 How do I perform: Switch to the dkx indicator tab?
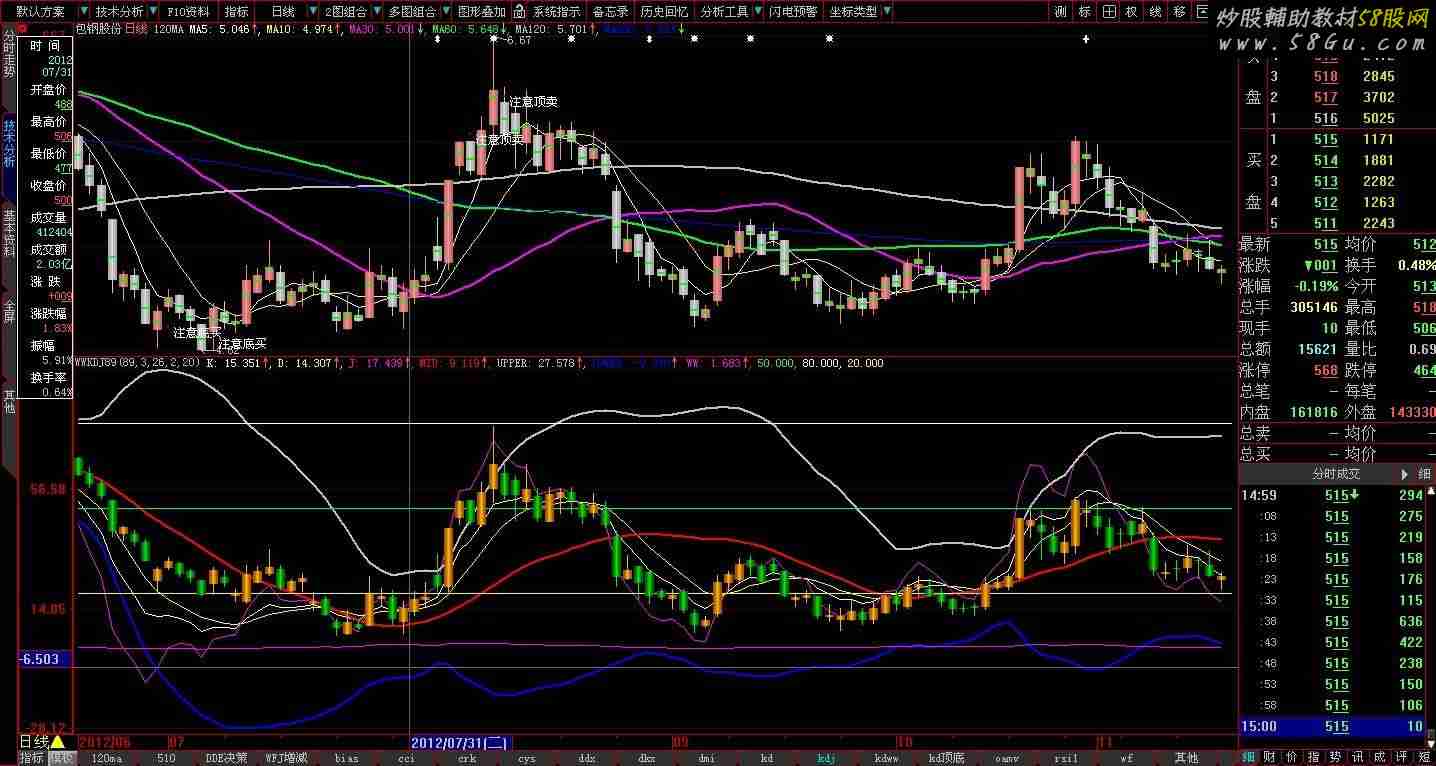tap(646, 758)
